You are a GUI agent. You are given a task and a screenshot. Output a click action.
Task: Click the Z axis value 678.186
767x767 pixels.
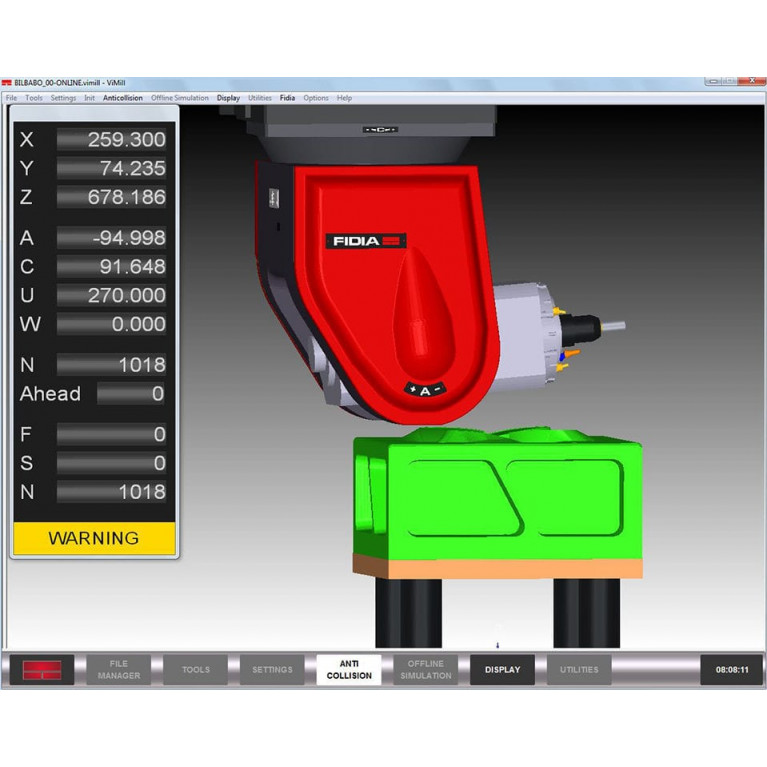tap(112, 197)
